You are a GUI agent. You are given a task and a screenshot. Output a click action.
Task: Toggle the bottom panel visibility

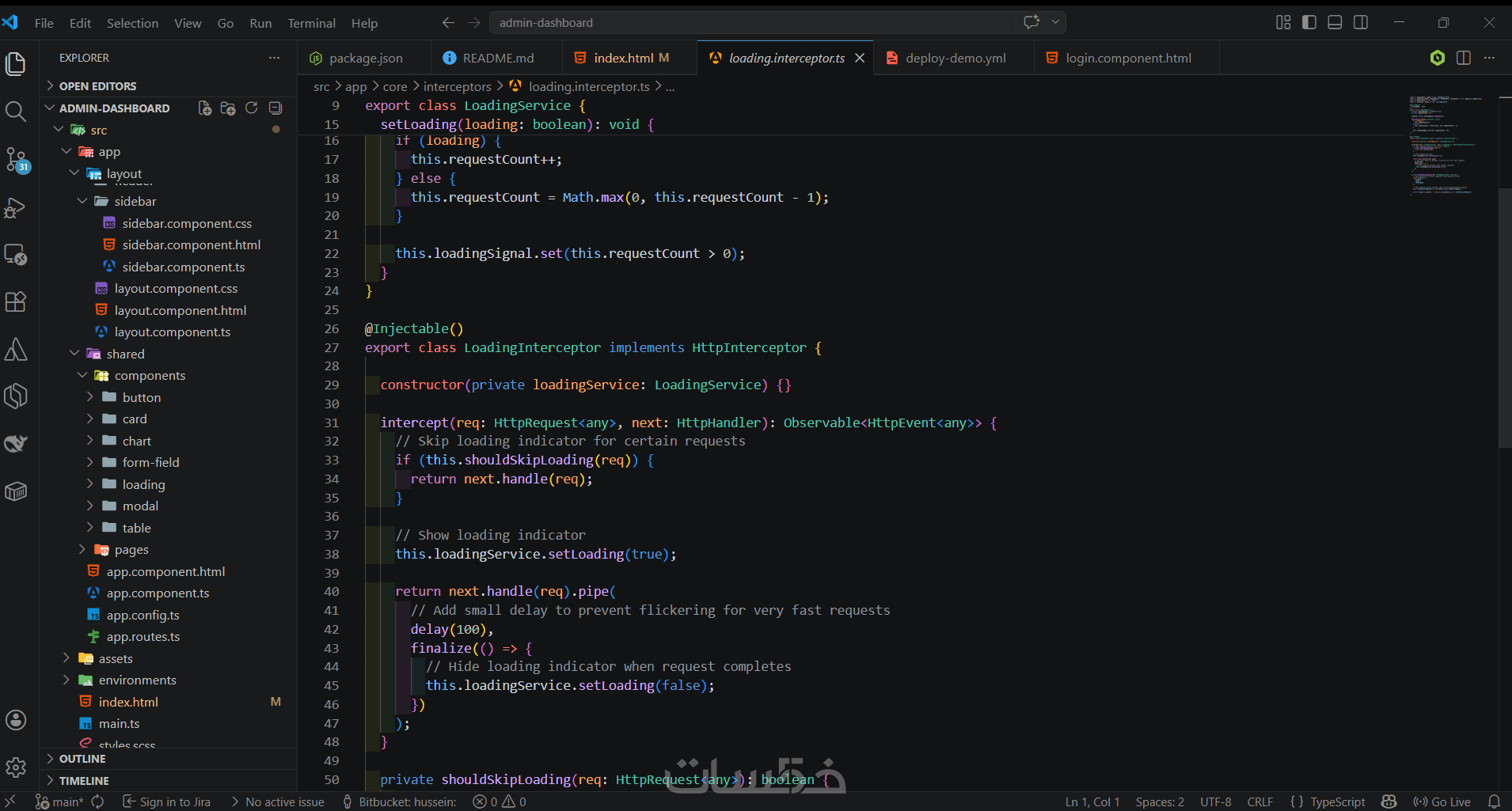pyautogui.click(x=1335, y=23)
